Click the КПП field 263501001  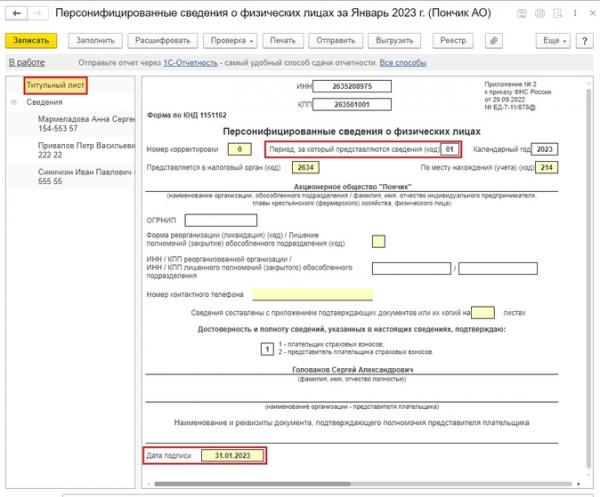click(352, 104)
